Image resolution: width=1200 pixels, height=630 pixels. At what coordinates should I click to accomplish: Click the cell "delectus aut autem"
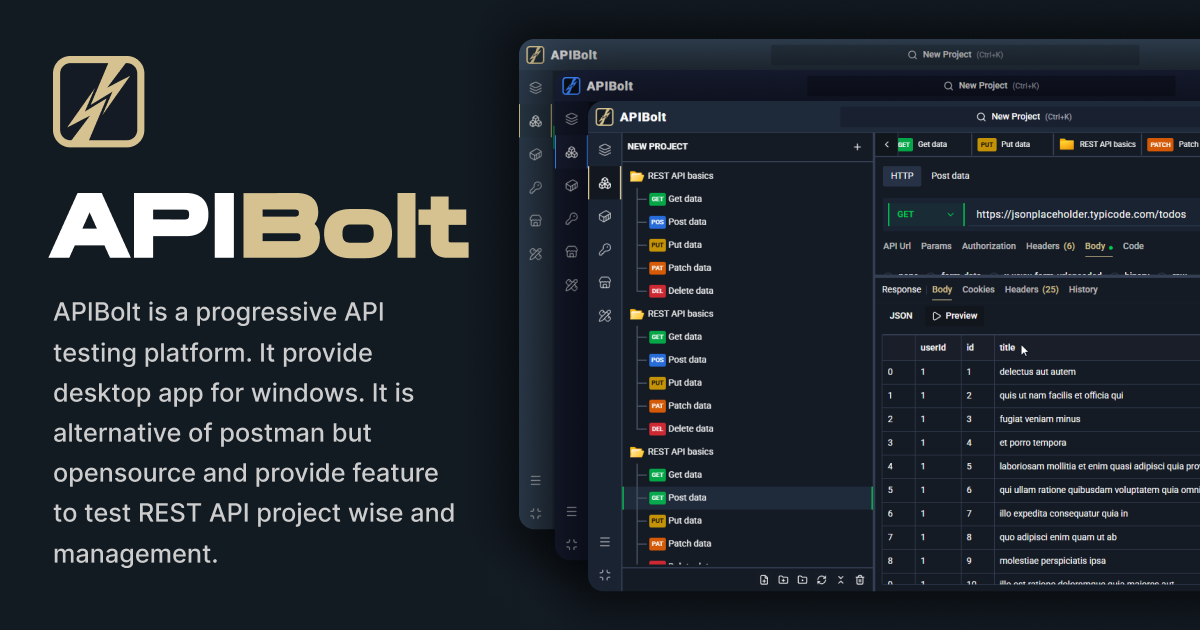click(1037, 372)
